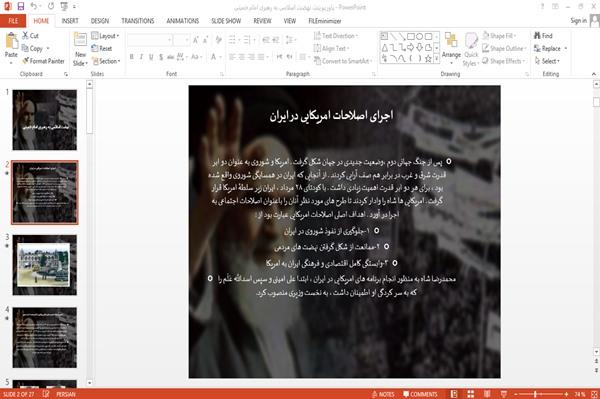Increase font size with the larger A icon
The image size is (600, 399).
point(196,40)
